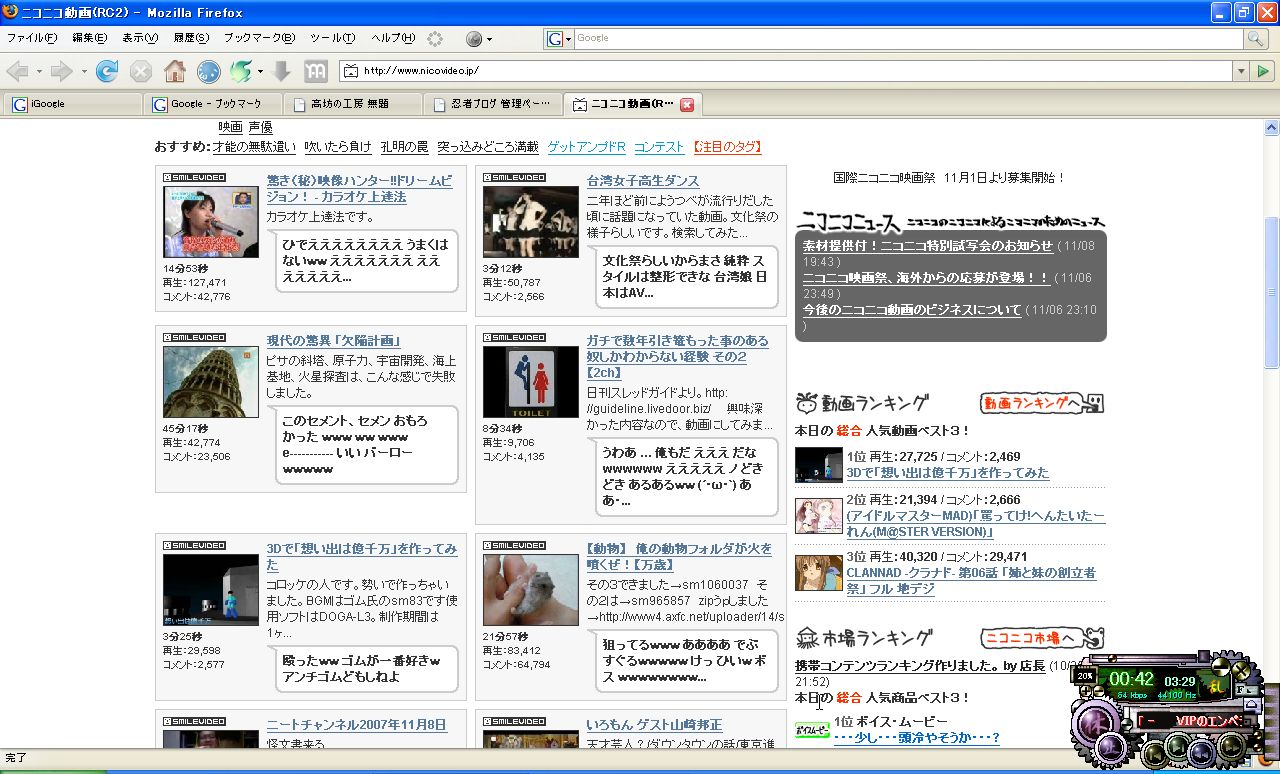
Task: Click the page vertical scrollbar thumb
Action: coord(1272,291)
